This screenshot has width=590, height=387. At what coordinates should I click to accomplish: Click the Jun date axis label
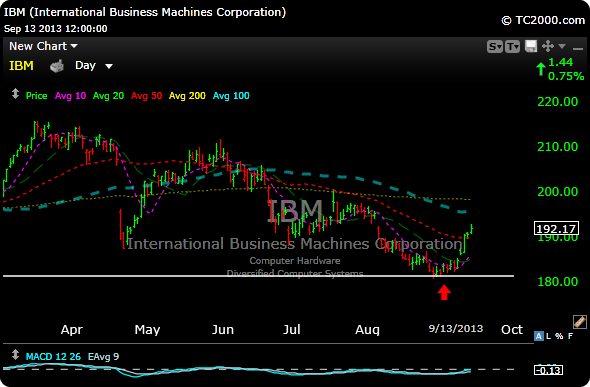[223, 330]
